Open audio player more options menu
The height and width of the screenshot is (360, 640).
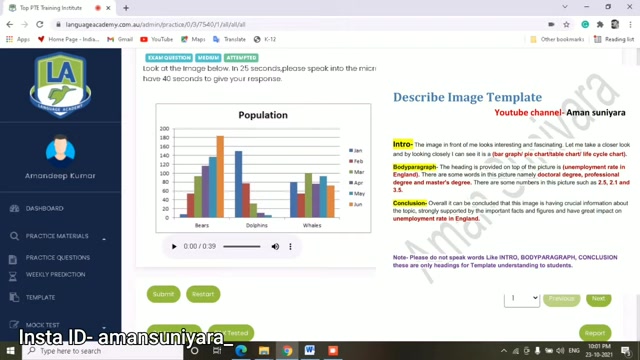[290, 247]
